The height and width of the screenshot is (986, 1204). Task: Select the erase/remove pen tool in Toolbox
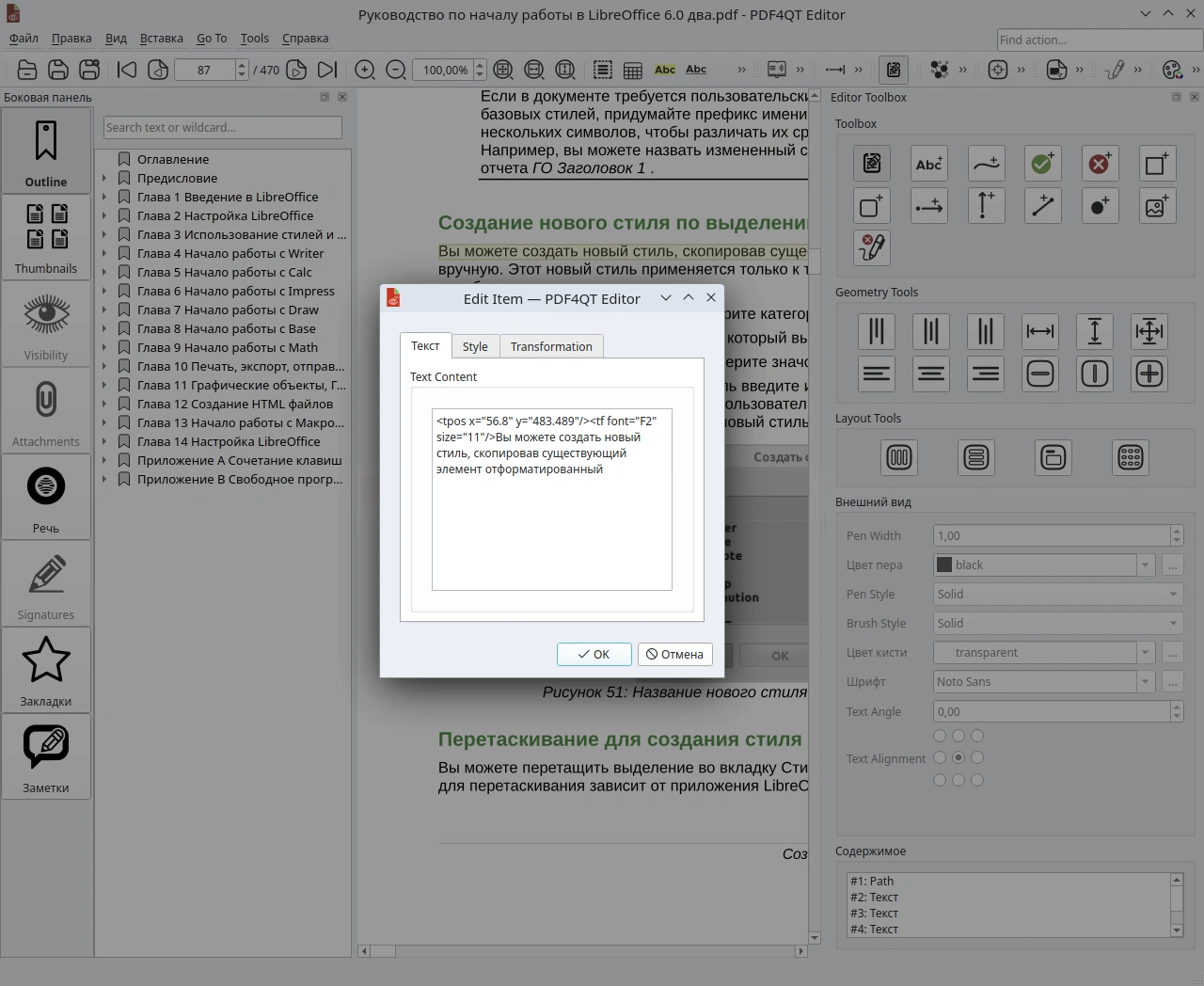pyautogui.click(x=873, y=248)
